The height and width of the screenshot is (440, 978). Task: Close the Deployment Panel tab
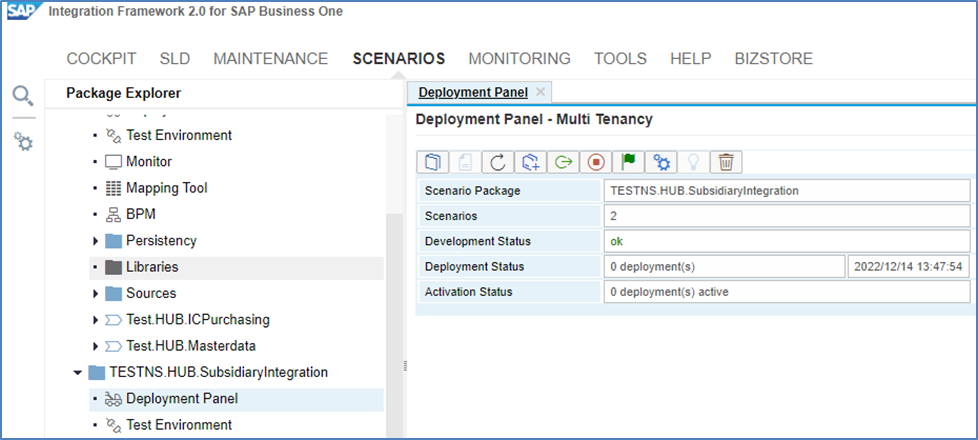pyautogui.click(x=541, y=92)
